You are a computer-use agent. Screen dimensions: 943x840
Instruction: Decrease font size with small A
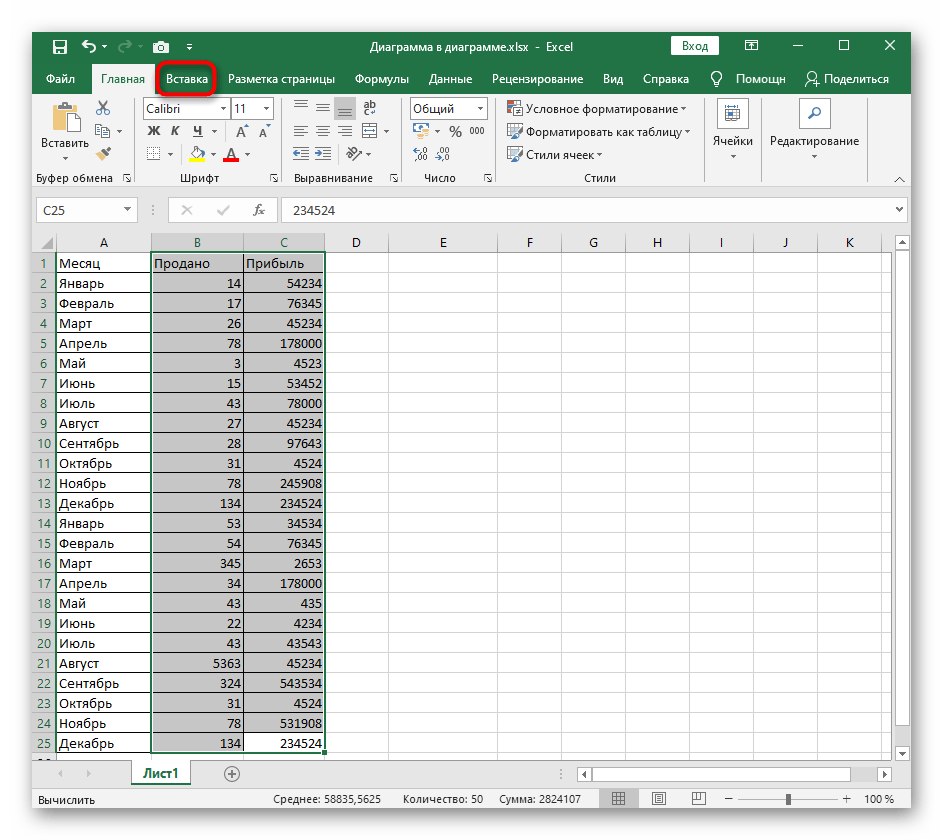(263, 132)
